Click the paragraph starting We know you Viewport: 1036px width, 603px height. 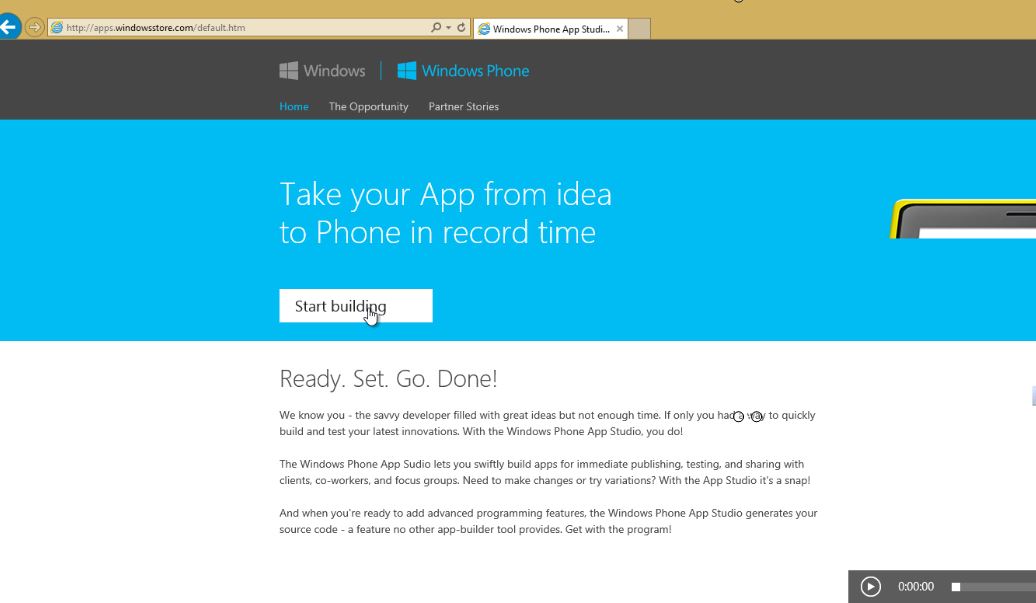(x=548, y=423)
